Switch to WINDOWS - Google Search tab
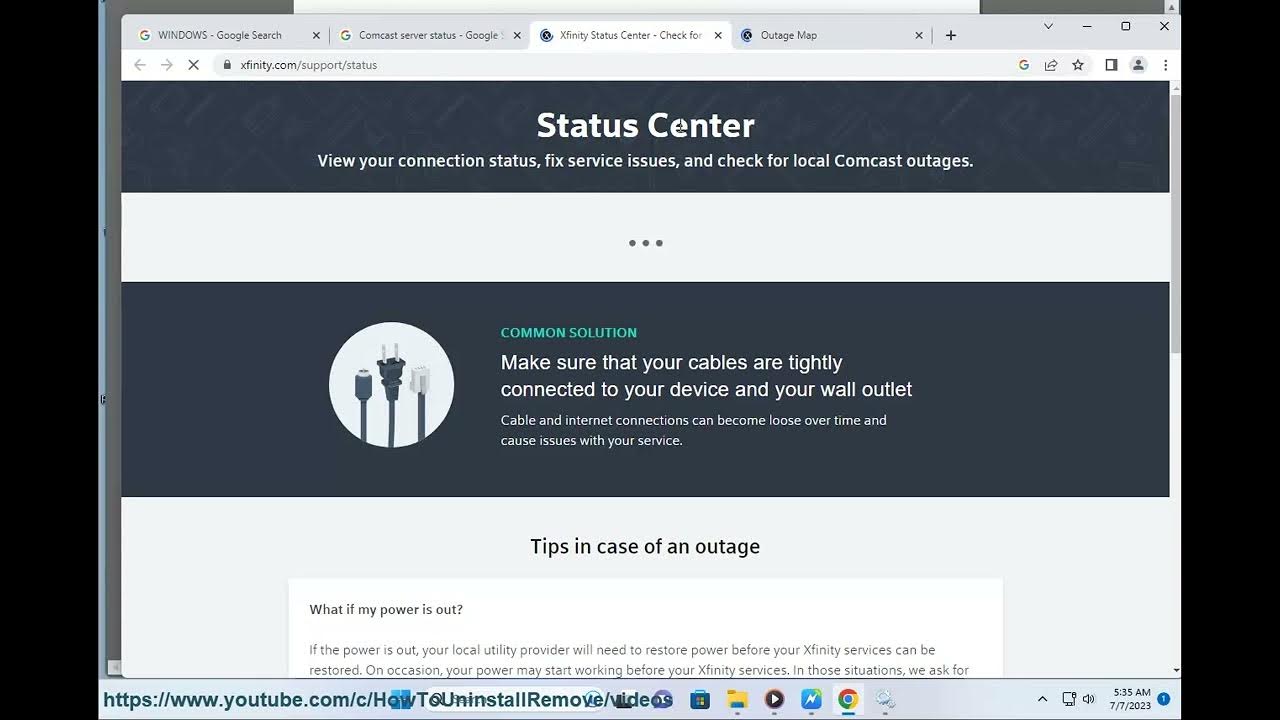Image resolution: width=1280 pixels, height=720 pixels. [x=228, y=35]
